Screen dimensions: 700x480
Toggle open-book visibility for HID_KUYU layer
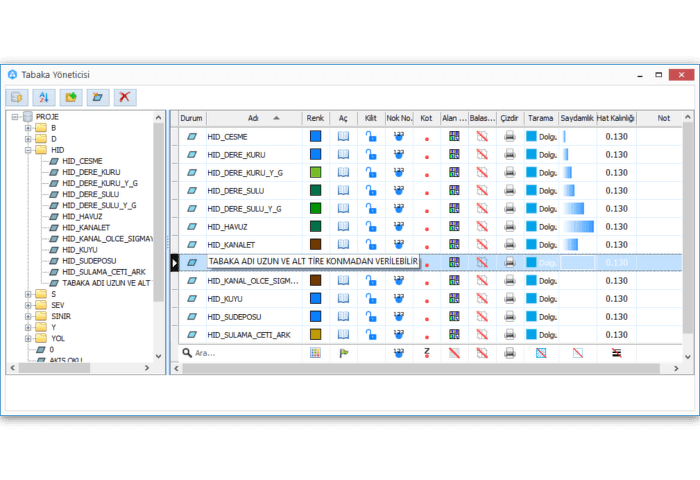coord(343,298)
